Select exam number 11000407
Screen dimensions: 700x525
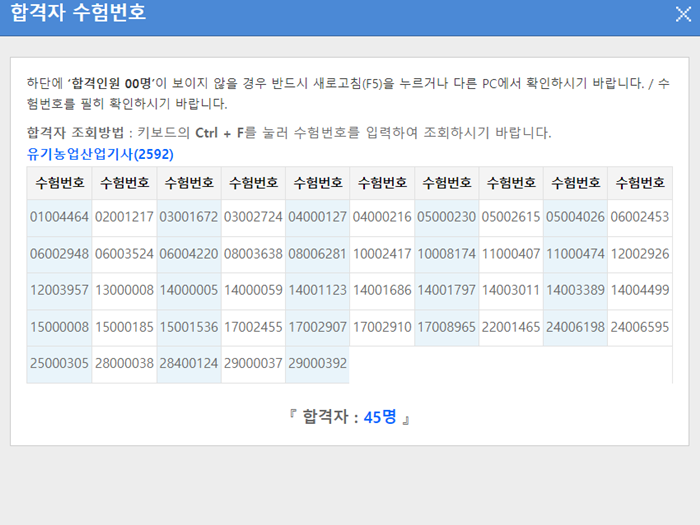click(511, 254)
